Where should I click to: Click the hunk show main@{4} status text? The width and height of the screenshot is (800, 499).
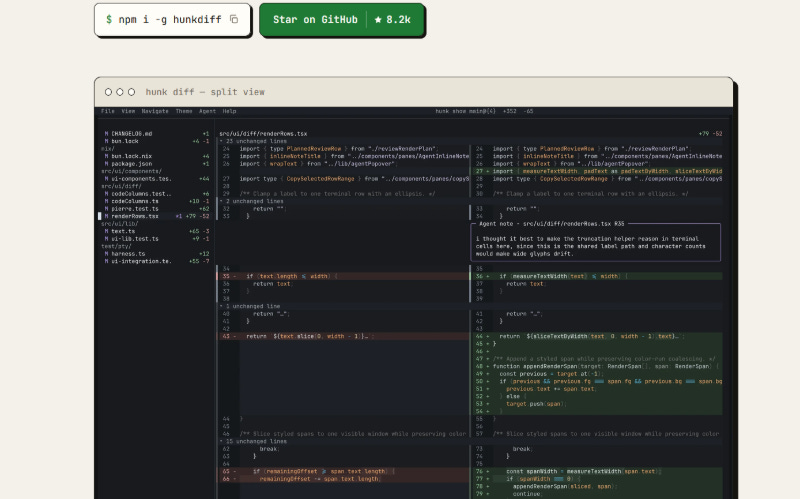[465, 111]
